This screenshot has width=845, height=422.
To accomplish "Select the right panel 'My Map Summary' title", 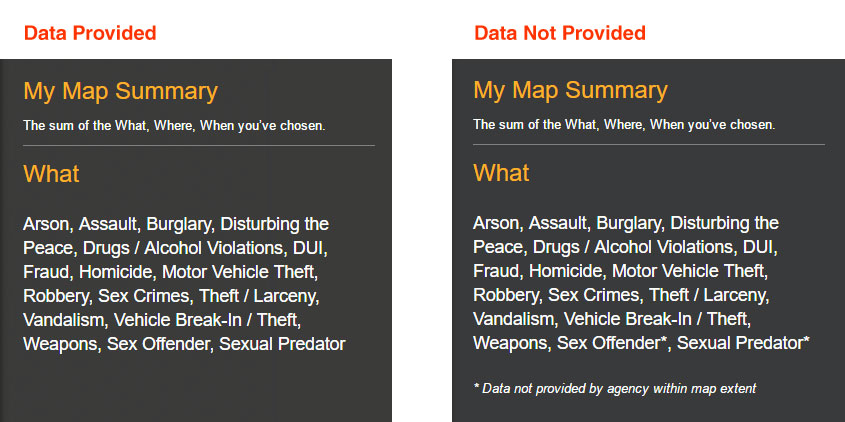I will [x=570, y=91].
